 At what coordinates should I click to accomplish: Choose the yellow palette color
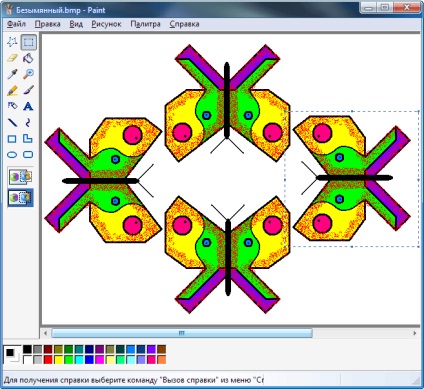coord(58,360)
